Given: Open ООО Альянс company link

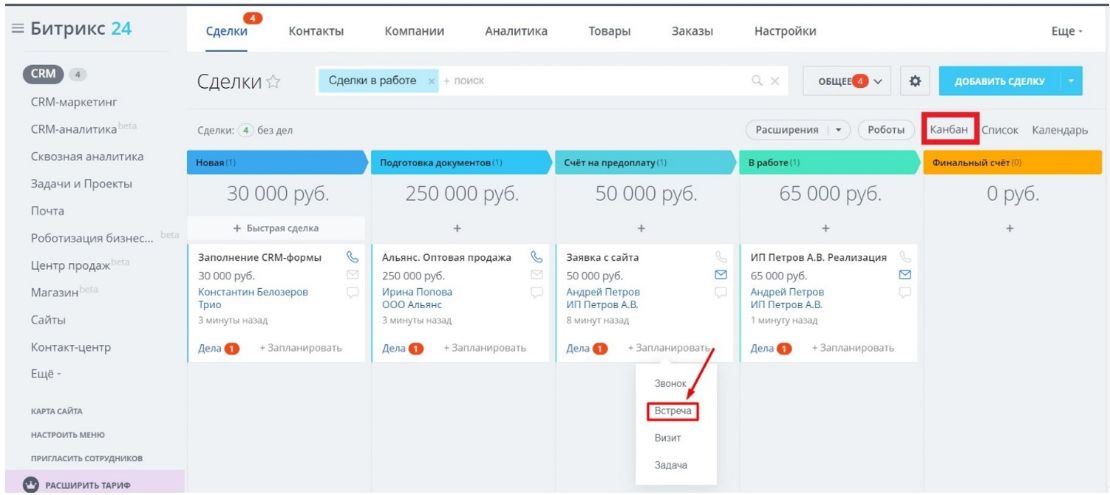Looking at the screenshot, I should pyautogui.click(x=412, y=305).
